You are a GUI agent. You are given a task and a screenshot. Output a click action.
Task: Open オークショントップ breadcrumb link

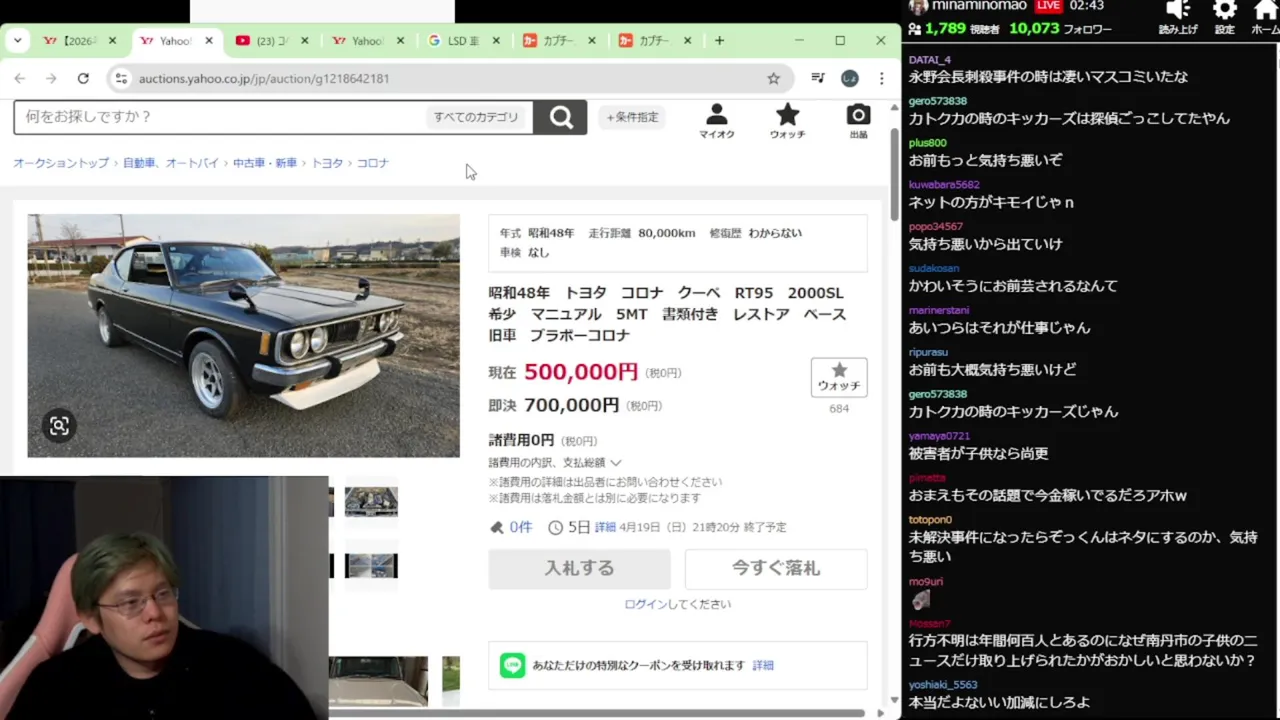click(61, 163)
